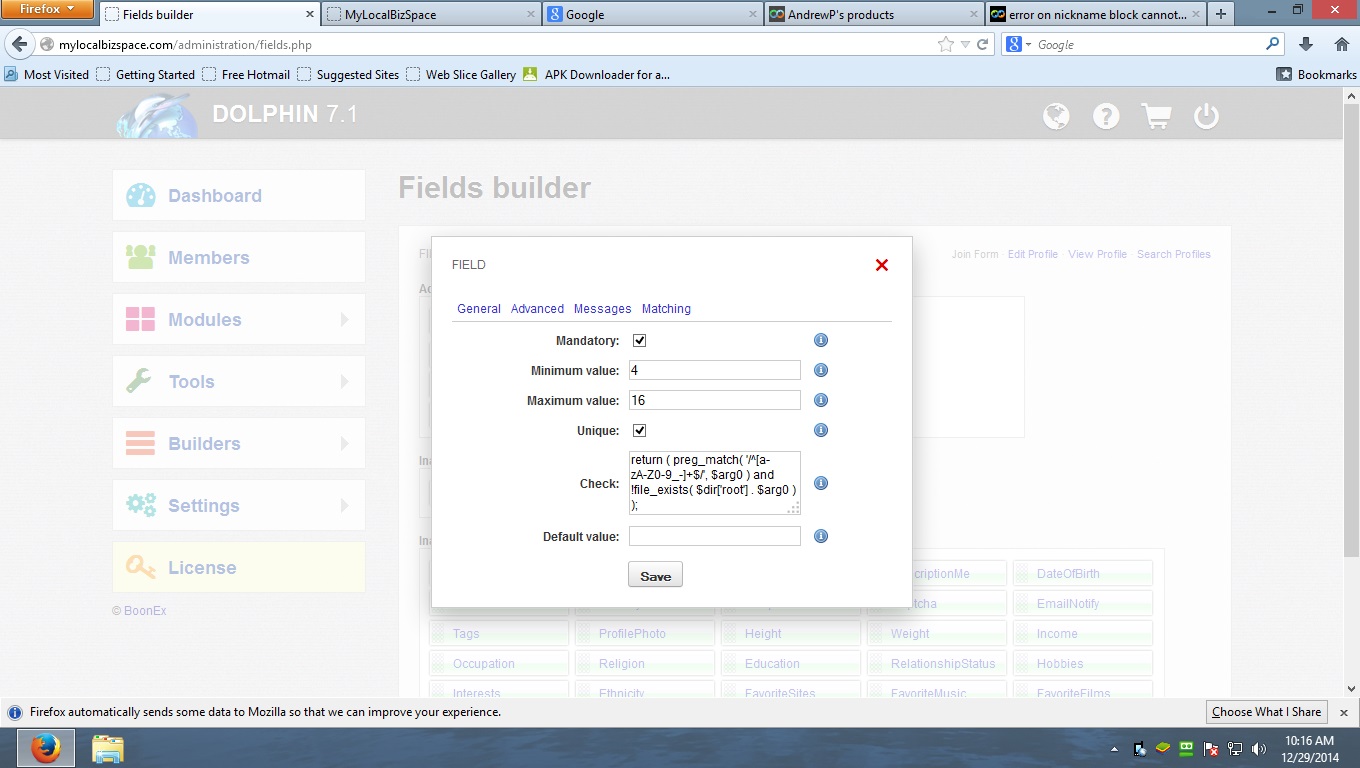Open the Members sidebar item

pyautogui.click(x=238, y=258)
